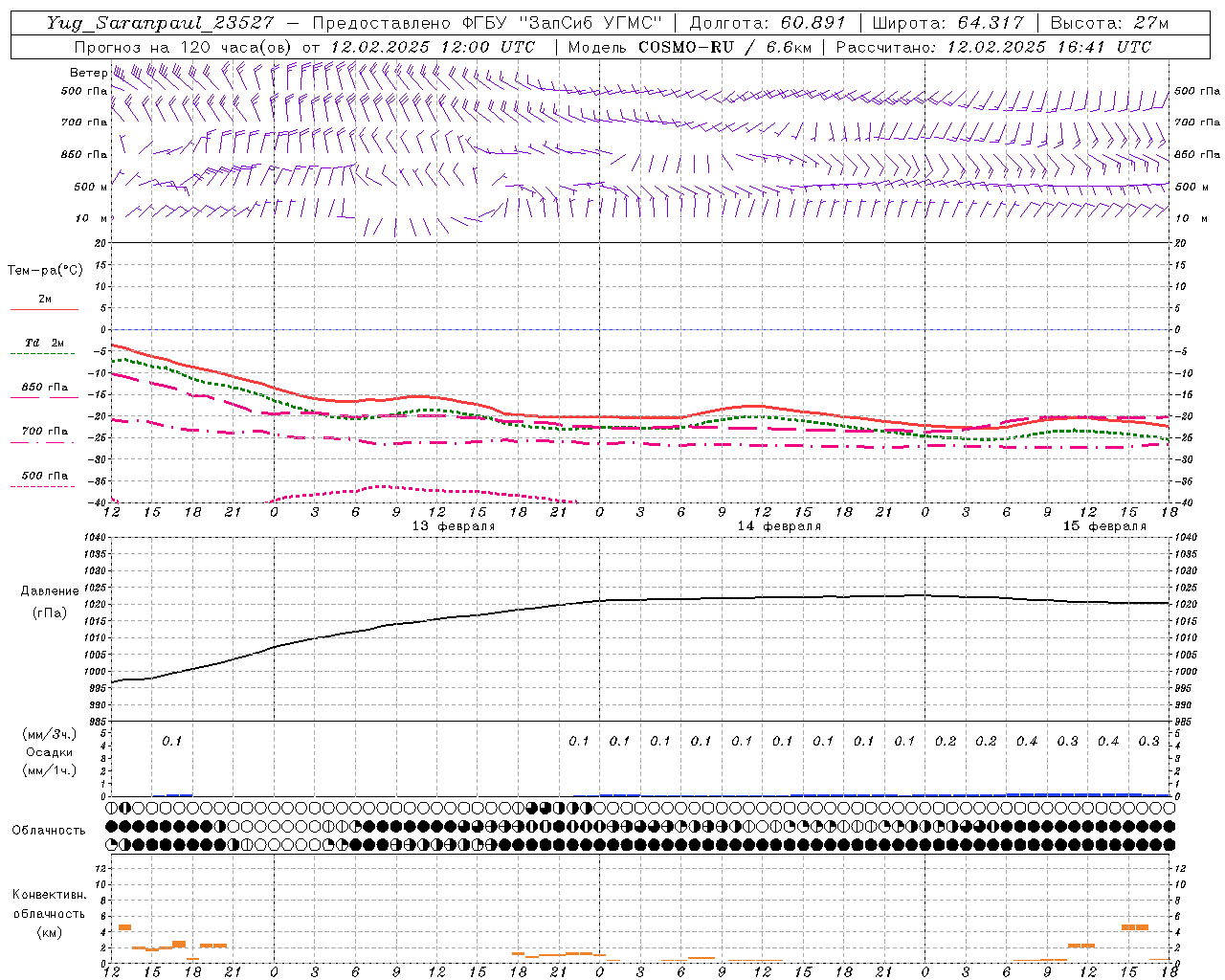This screenshot has height=980, width=1225.
Task: Click the 2м temperature legend entry
Action: point(44,299)
